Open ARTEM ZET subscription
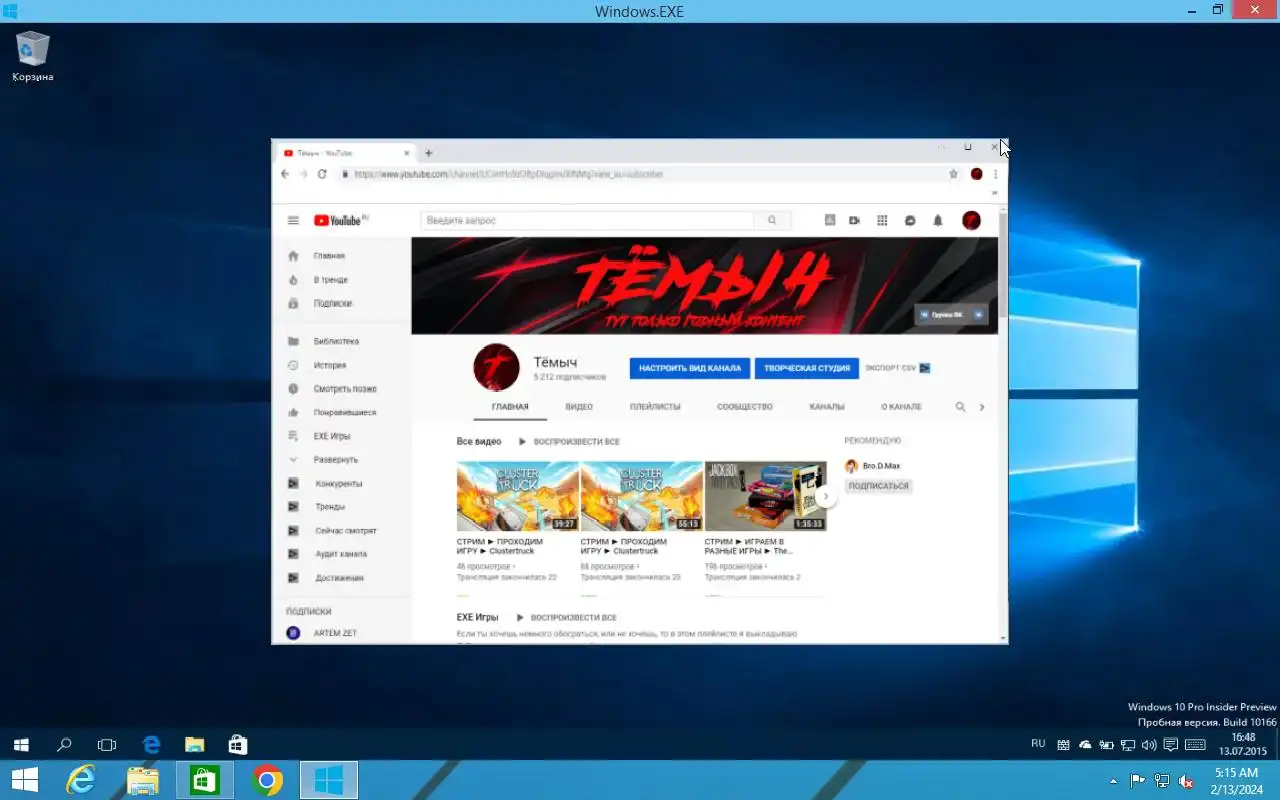This screenshot has height=800, width=1280. click(334, 633)
